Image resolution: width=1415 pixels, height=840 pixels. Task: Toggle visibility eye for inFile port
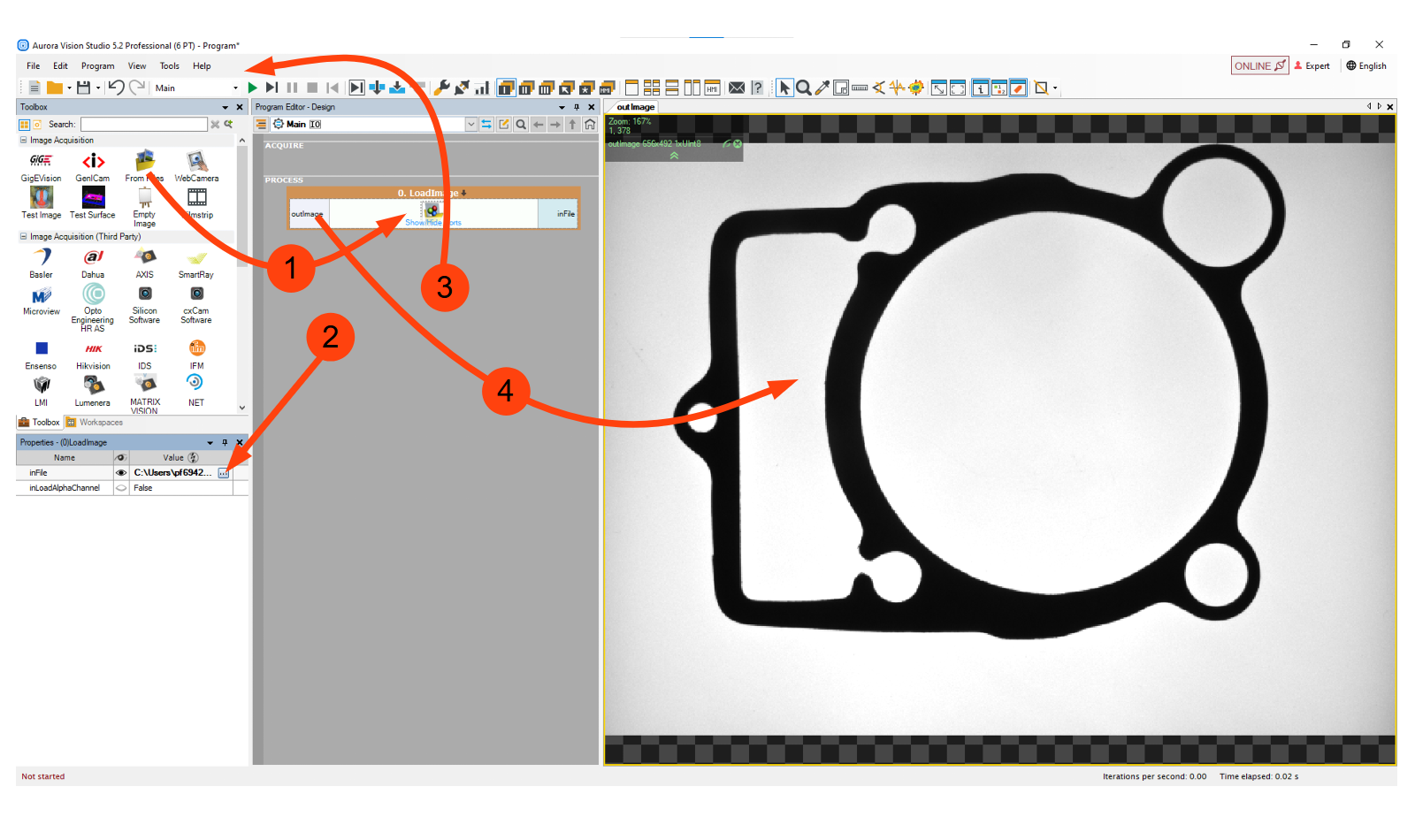pyautogui.click(x=121, y=473)
